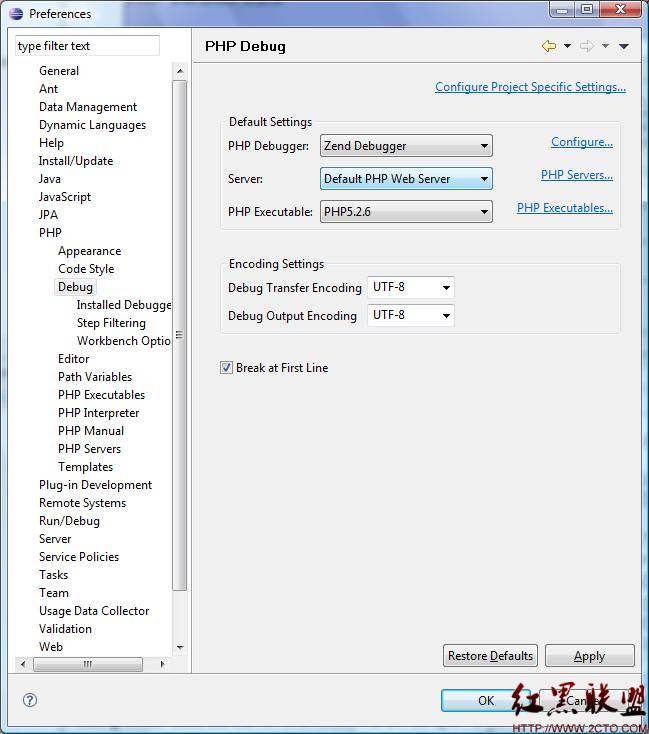Open the preferences page view menu arrow
This screenshot has width=649, height=734.
coord(623,46)
